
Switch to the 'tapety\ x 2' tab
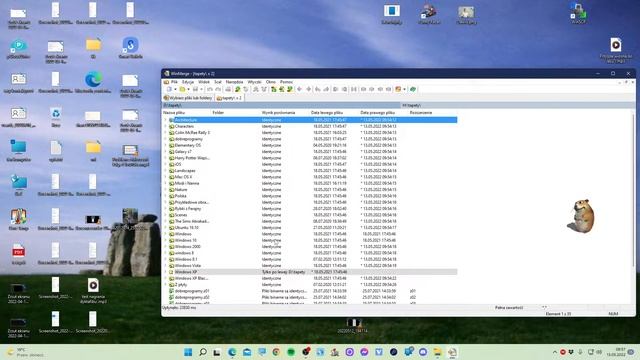(x=229, y=98)
